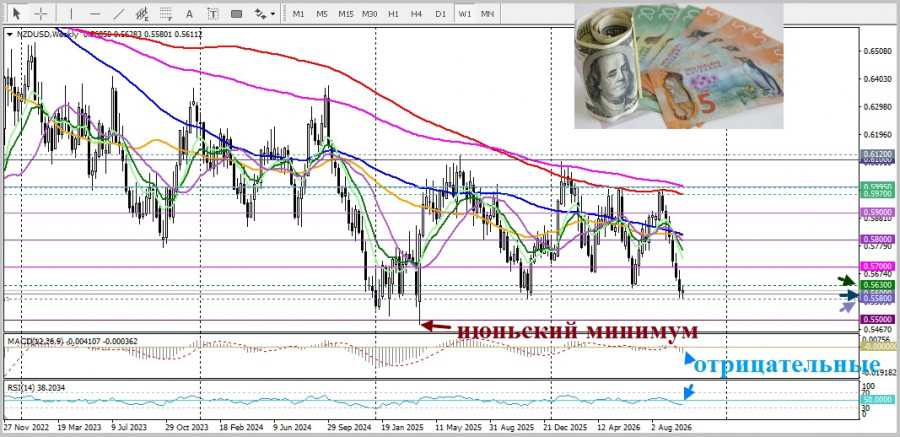The height and width of the screenshot is (437, 900).
Task: Click the 0.55000 purple level label
Action: (x=878, y=319)
